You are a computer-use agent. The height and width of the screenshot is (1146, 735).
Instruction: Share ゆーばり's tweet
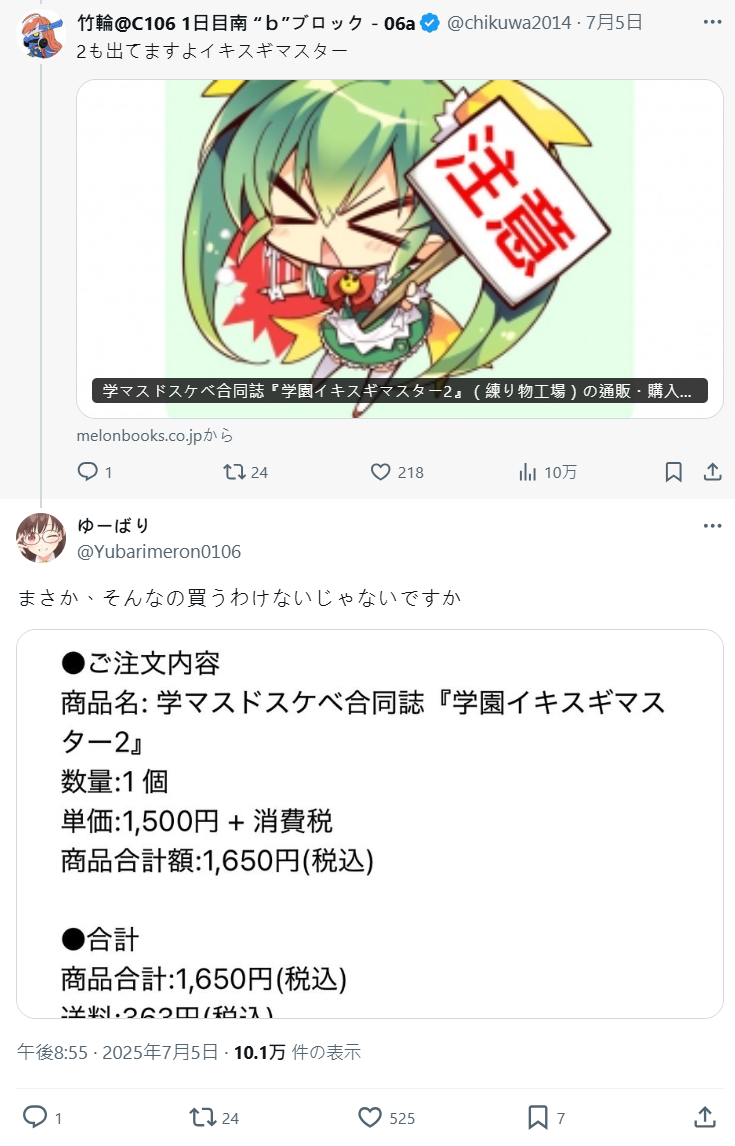704,1117
